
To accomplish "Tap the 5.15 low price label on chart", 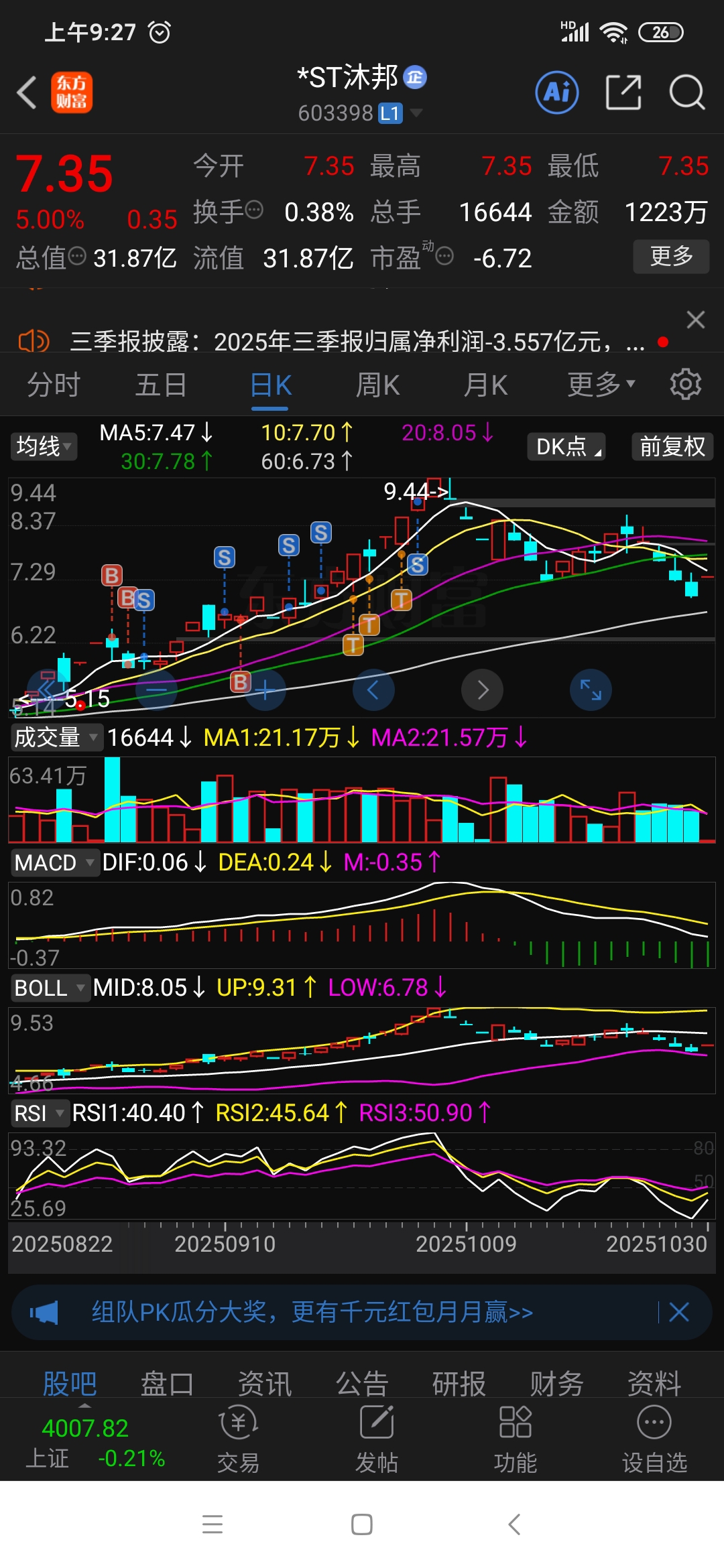I will click(87, 699).
